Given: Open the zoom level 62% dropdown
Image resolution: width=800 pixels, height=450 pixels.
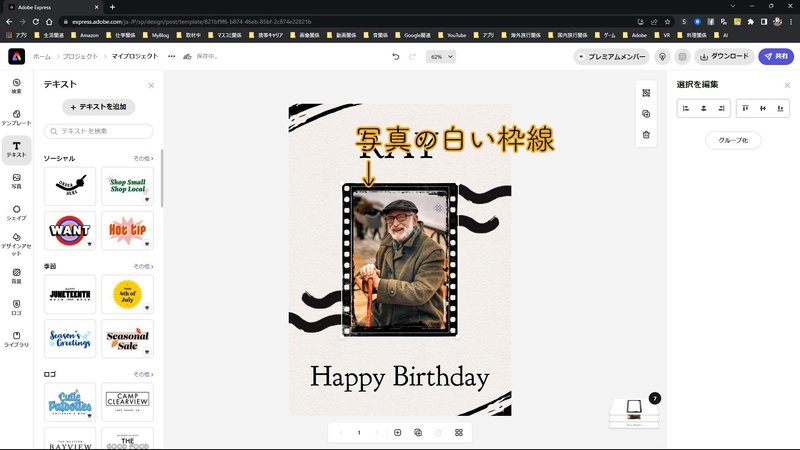Looking at the screenshot, I should [x=441, y=57].
